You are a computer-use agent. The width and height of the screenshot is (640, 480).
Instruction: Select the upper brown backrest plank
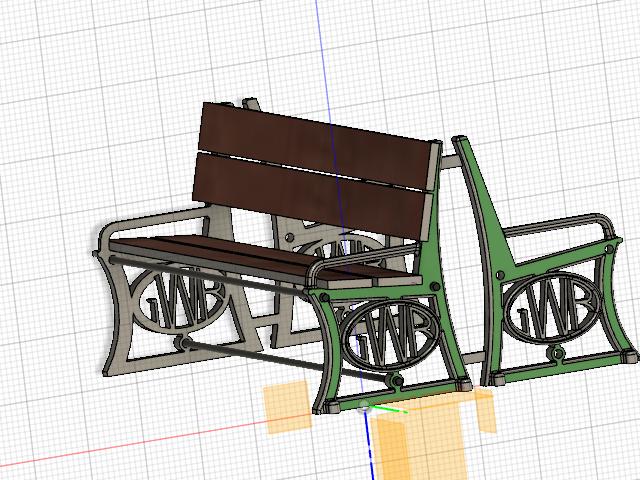coord(314,144)
